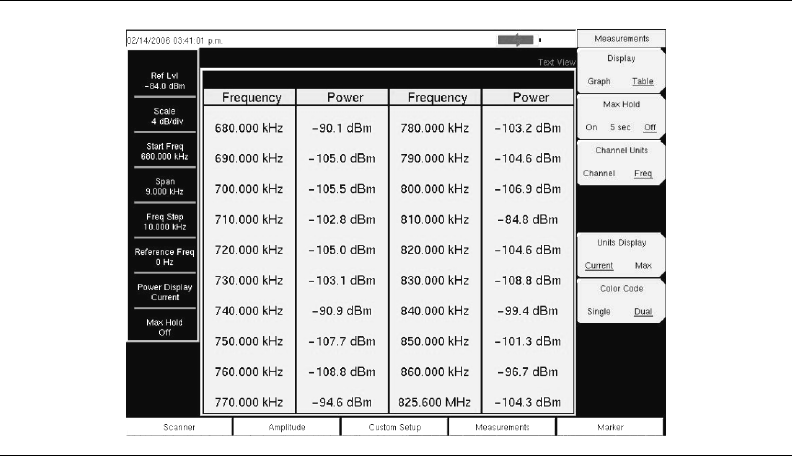Set Max Hold to 5 sec
The width and height of the screenshot is (792, 456).
(620, 127)
